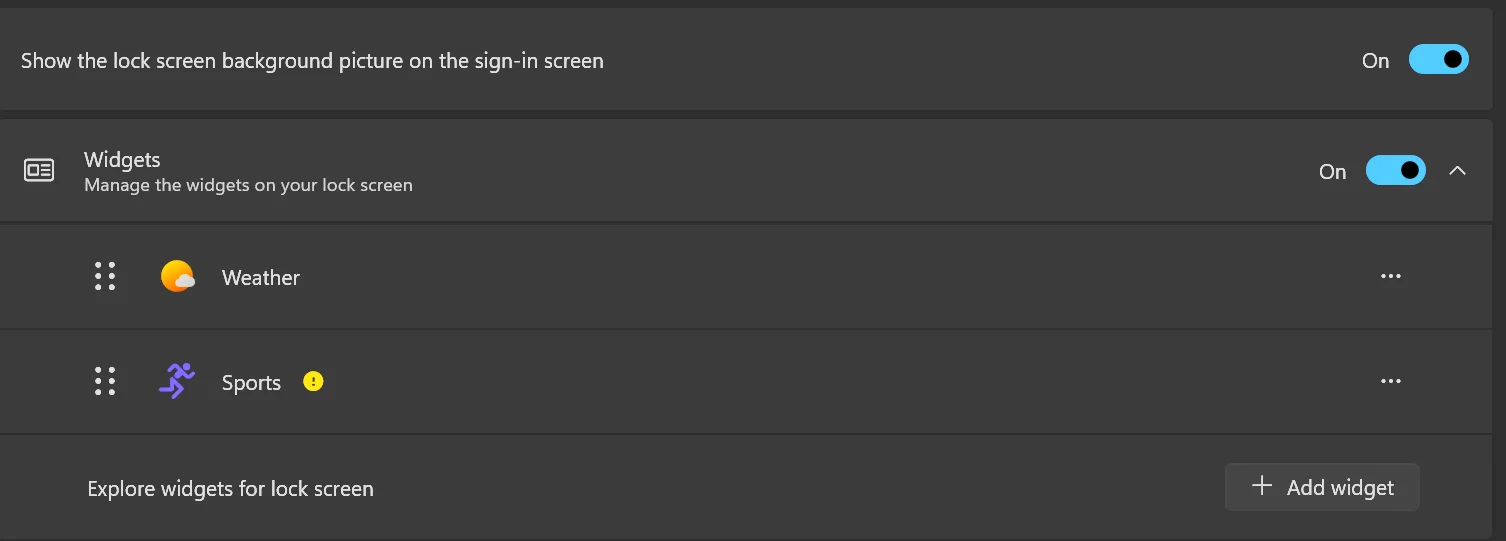
Task: Turn off the sign-in screen background picture toggle
Action: tap(1438, 60)
